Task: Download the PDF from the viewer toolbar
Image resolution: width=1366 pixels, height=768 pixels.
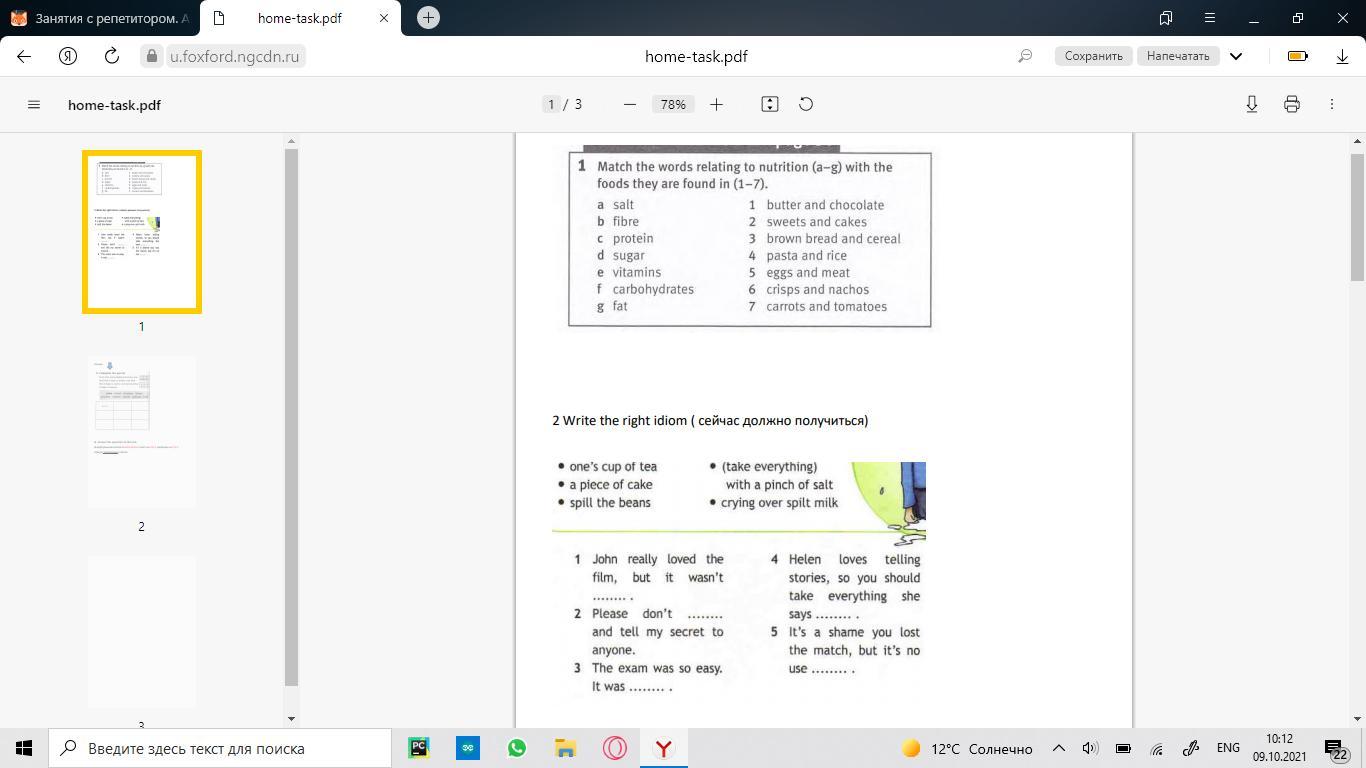Action: tap(1252, 104)
